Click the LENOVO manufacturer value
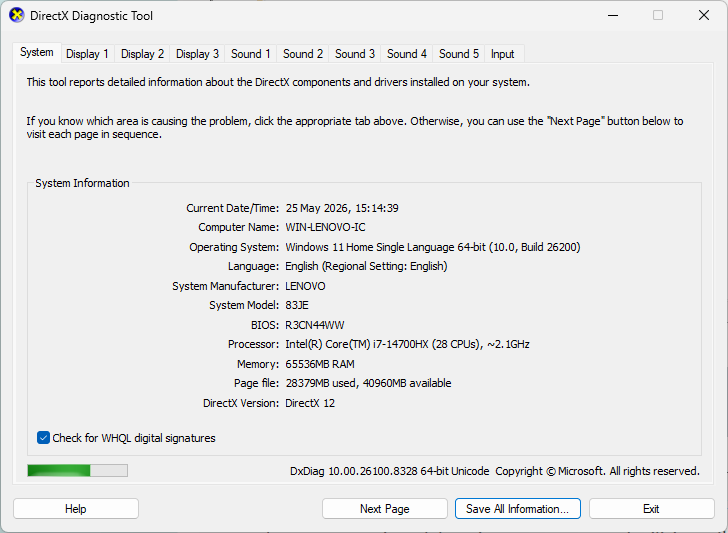The height and width of the screenshot is (533, 728). click(305, 286)
